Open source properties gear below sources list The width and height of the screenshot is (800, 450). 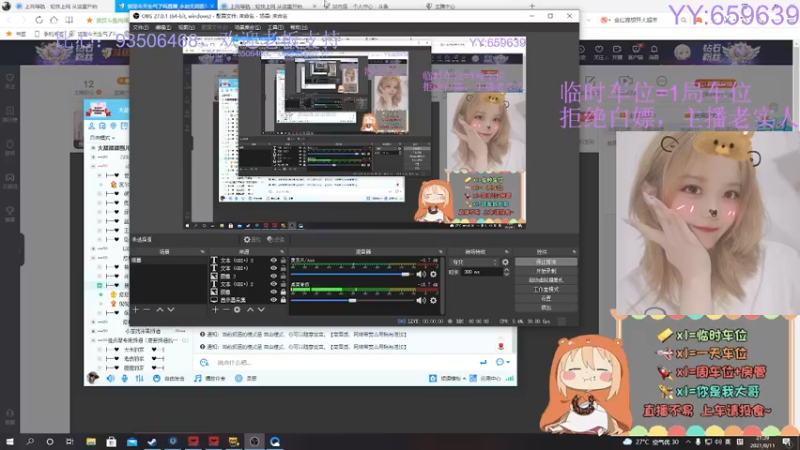[x=237, y=310]
